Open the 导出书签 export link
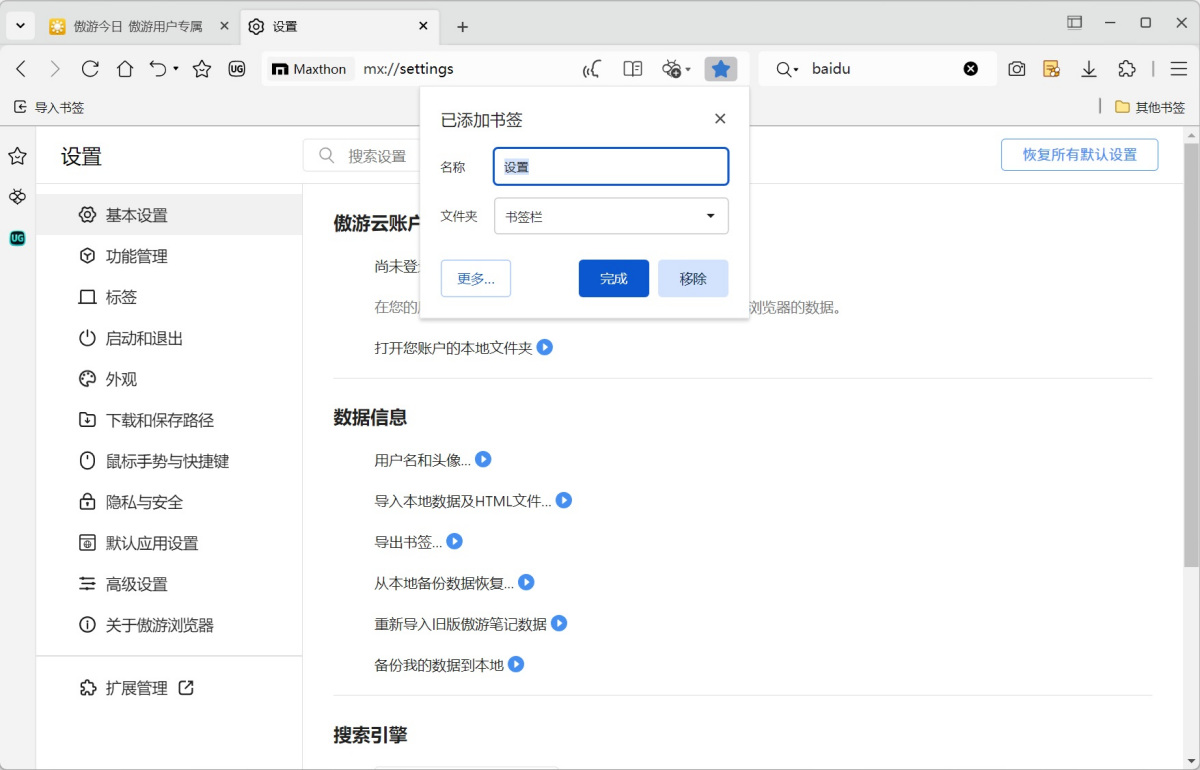This screenshot has width=1200, height=770. tap(410, 542)
